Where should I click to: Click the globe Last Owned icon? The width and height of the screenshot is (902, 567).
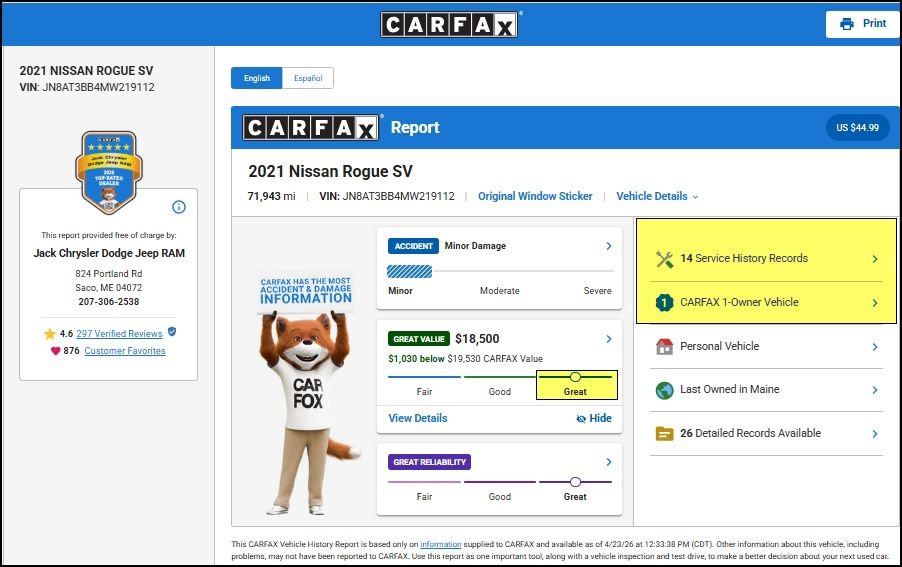click(664, 390)
